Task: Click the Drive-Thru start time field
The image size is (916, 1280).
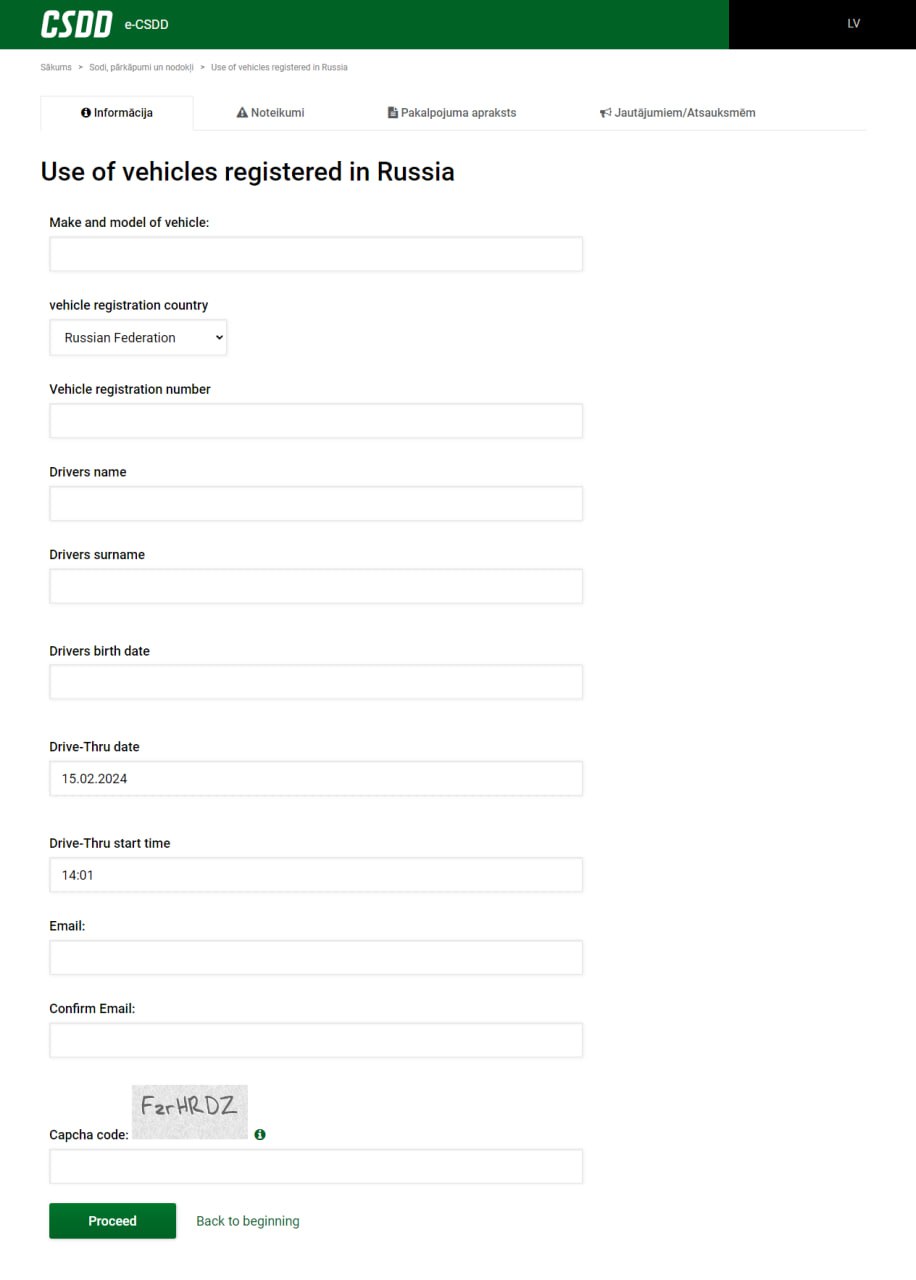Action: point(316,874)
